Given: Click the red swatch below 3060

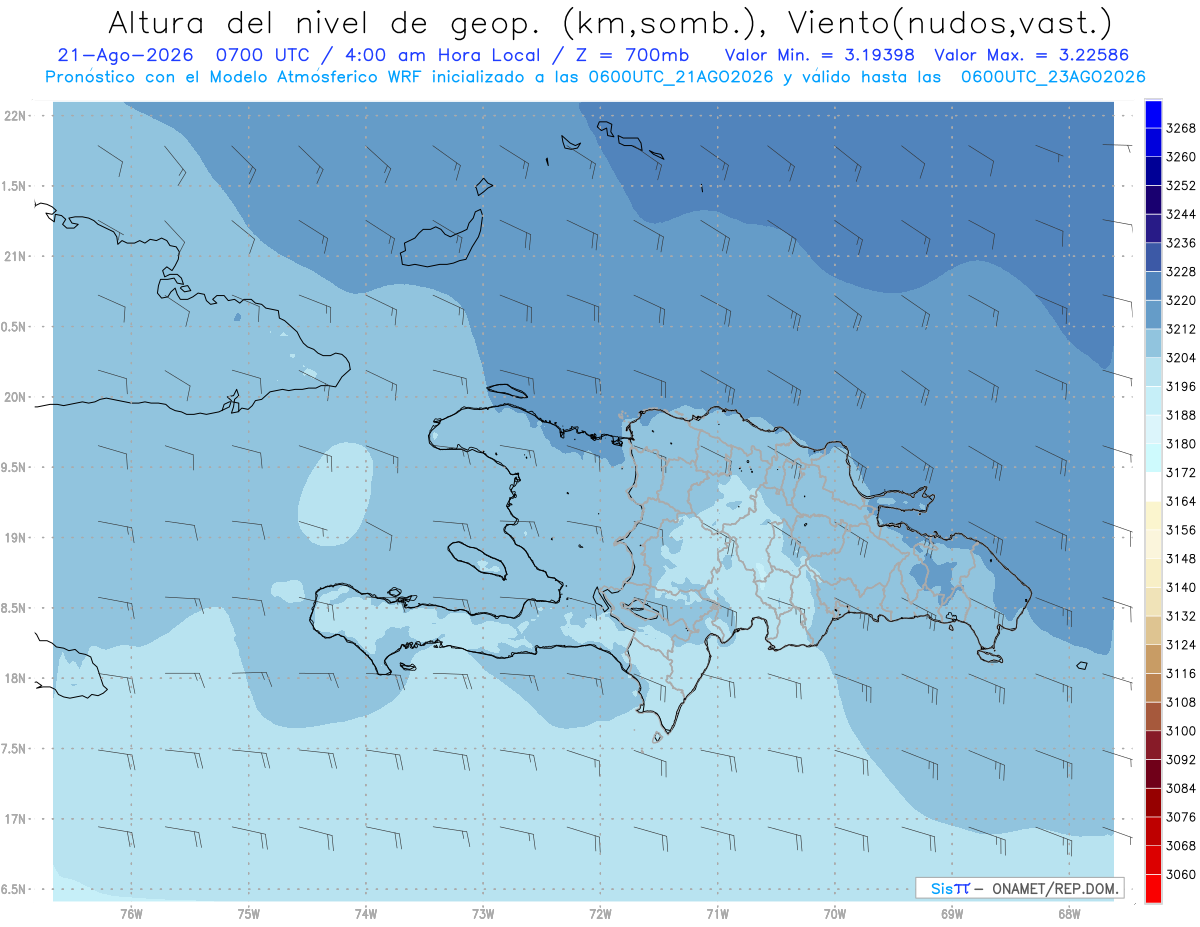Looking at the screenshot, I should pos(1153,888).
